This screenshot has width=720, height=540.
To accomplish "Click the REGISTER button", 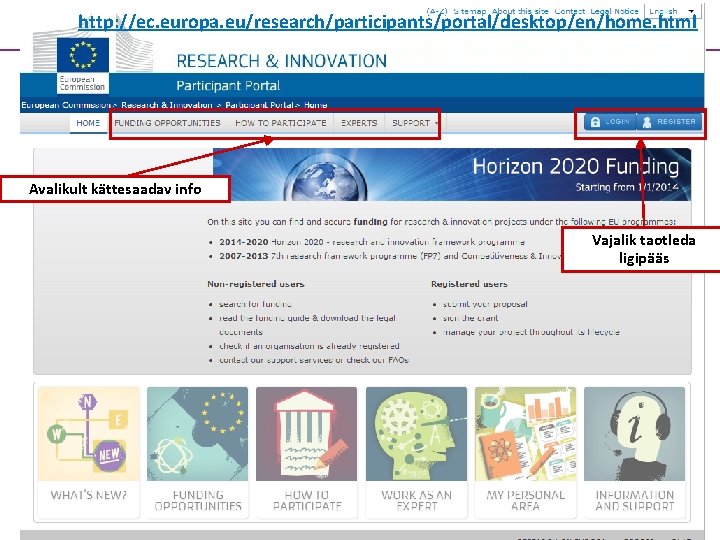I will [669, 122].
